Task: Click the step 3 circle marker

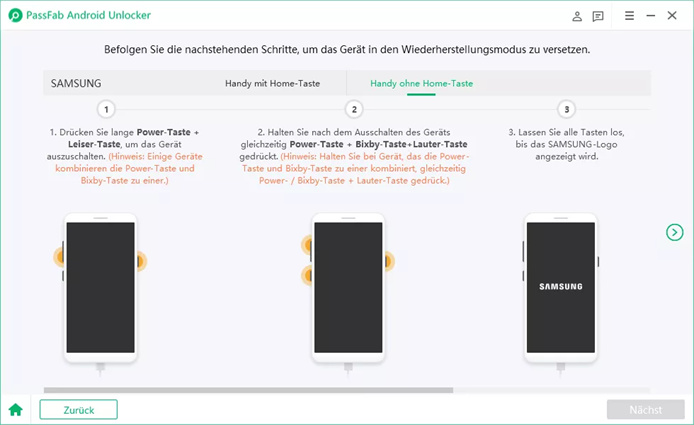Action: click(x=567, y=109)
